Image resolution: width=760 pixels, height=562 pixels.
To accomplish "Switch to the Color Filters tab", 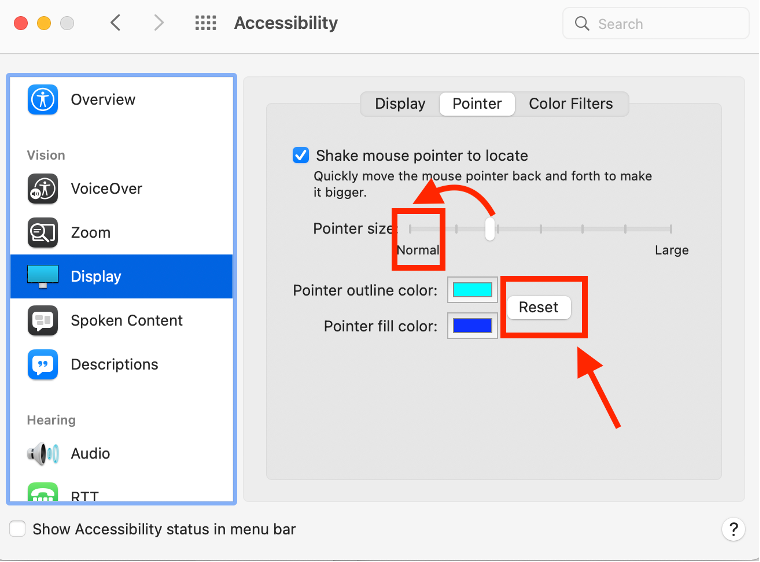I will [x=573, y=104].
